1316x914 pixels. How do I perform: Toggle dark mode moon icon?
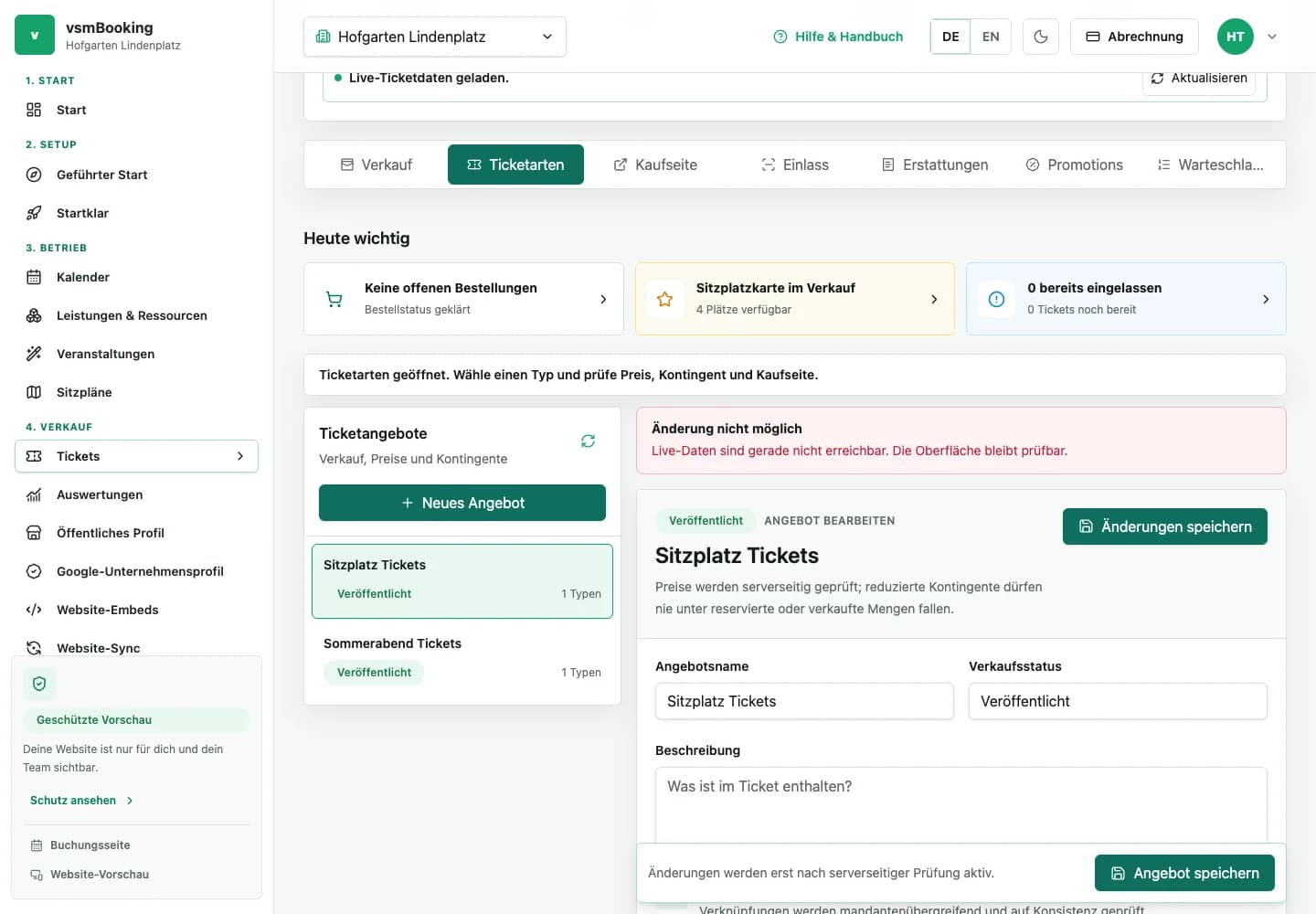tap(1041, 37)
